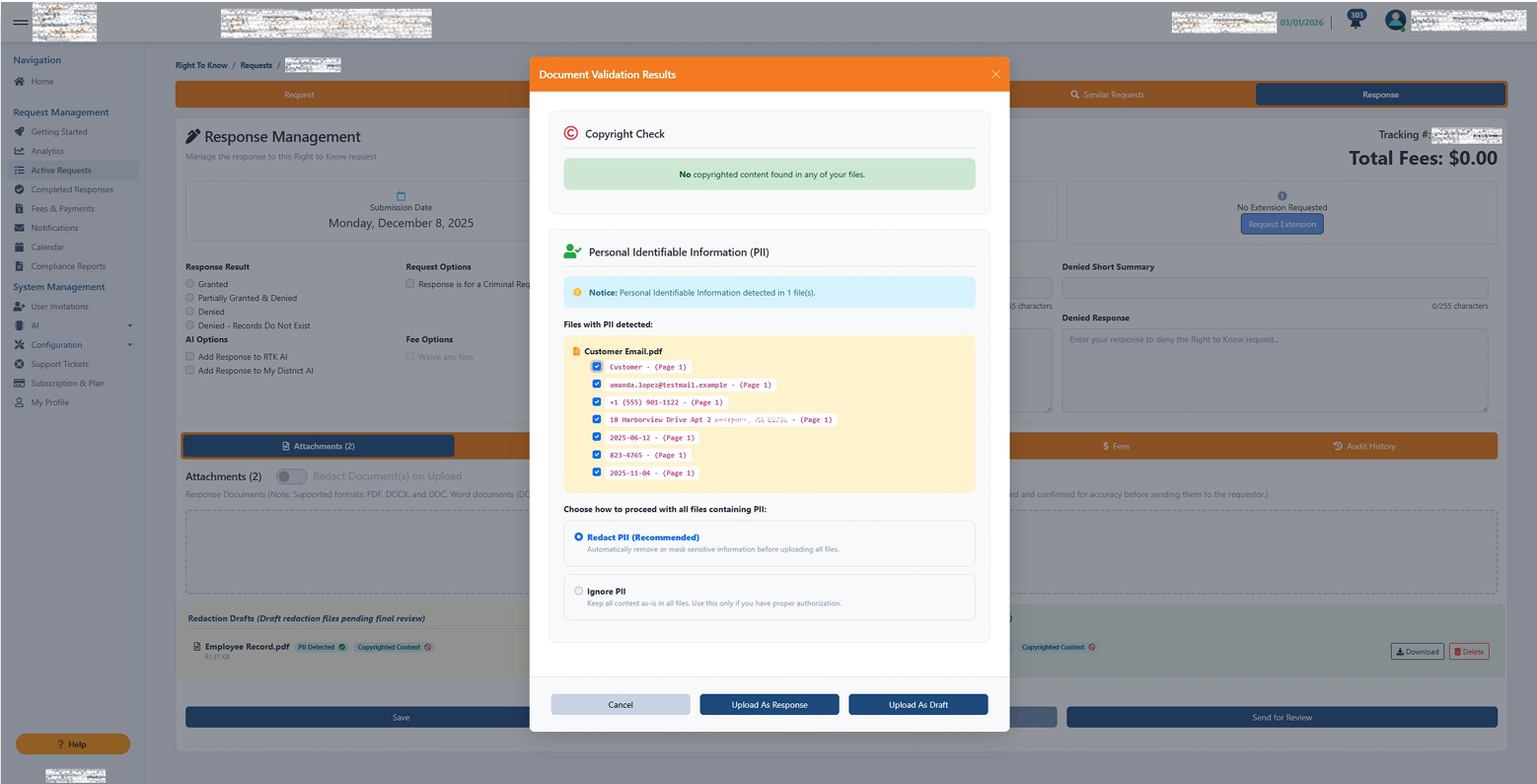Click the Send for Review button
Screen dimensions: 1537x784
[x=1281, y=718]
